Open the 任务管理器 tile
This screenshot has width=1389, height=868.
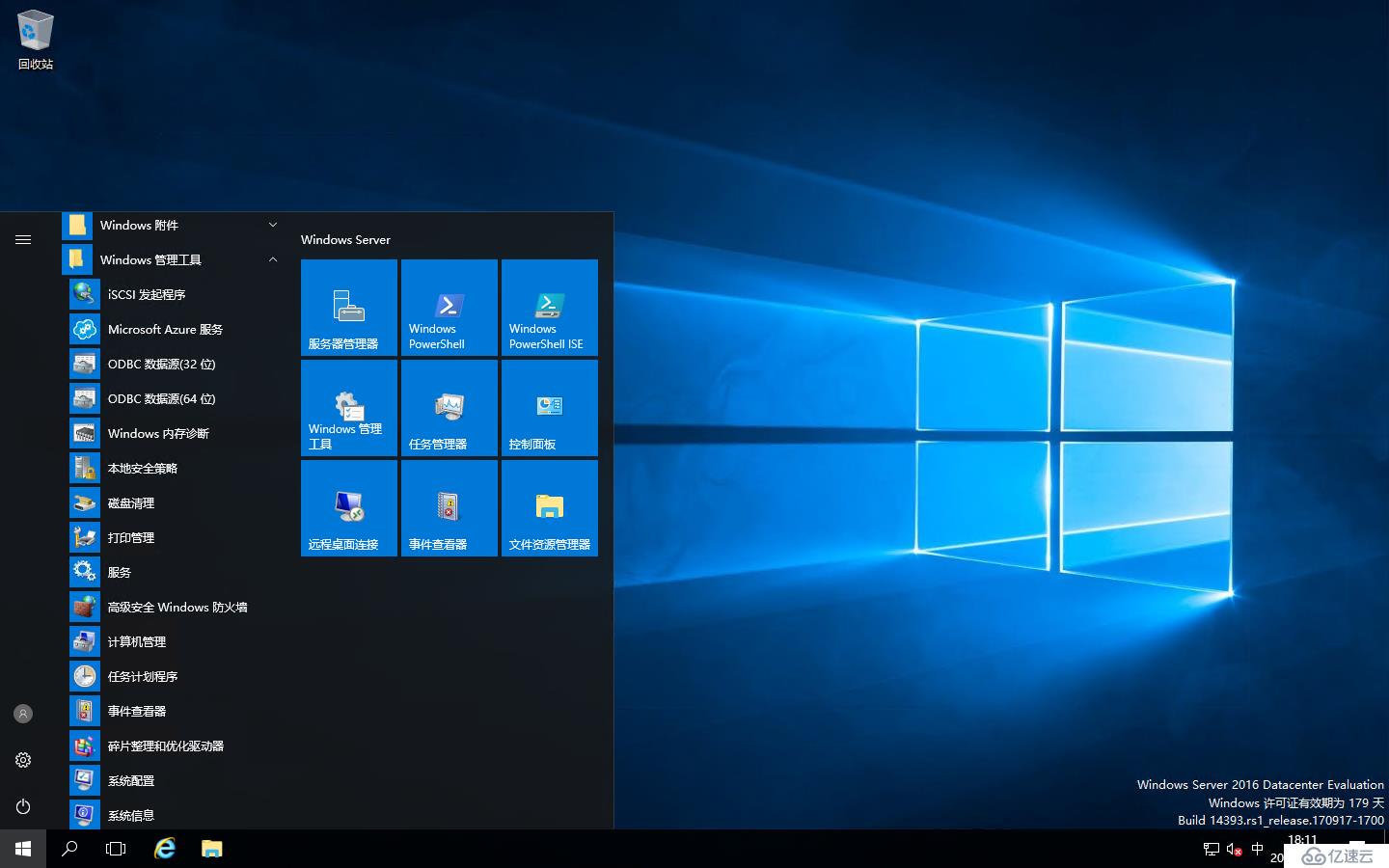[449, 408]
